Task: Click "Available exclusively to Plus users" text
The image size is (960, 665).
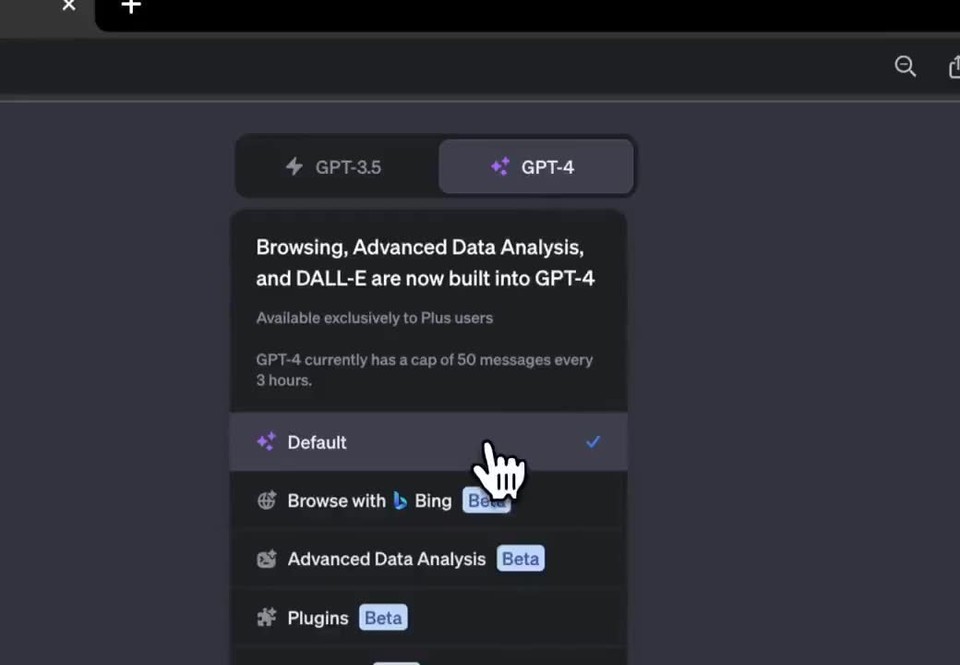Action: tap(375, 318)
